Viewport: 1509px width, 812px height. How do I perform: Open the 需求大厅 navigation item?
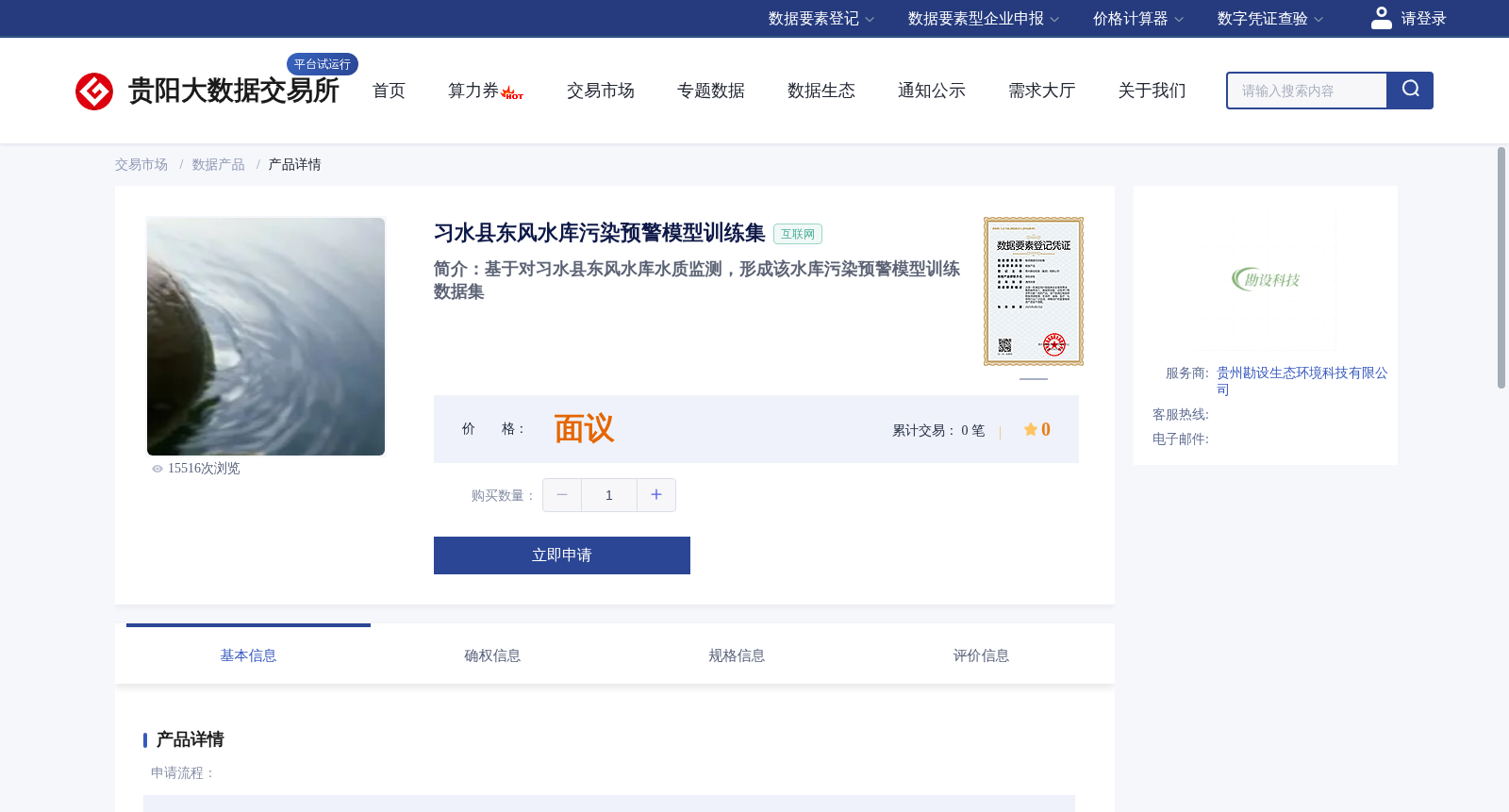click(x=1042, y=91)
